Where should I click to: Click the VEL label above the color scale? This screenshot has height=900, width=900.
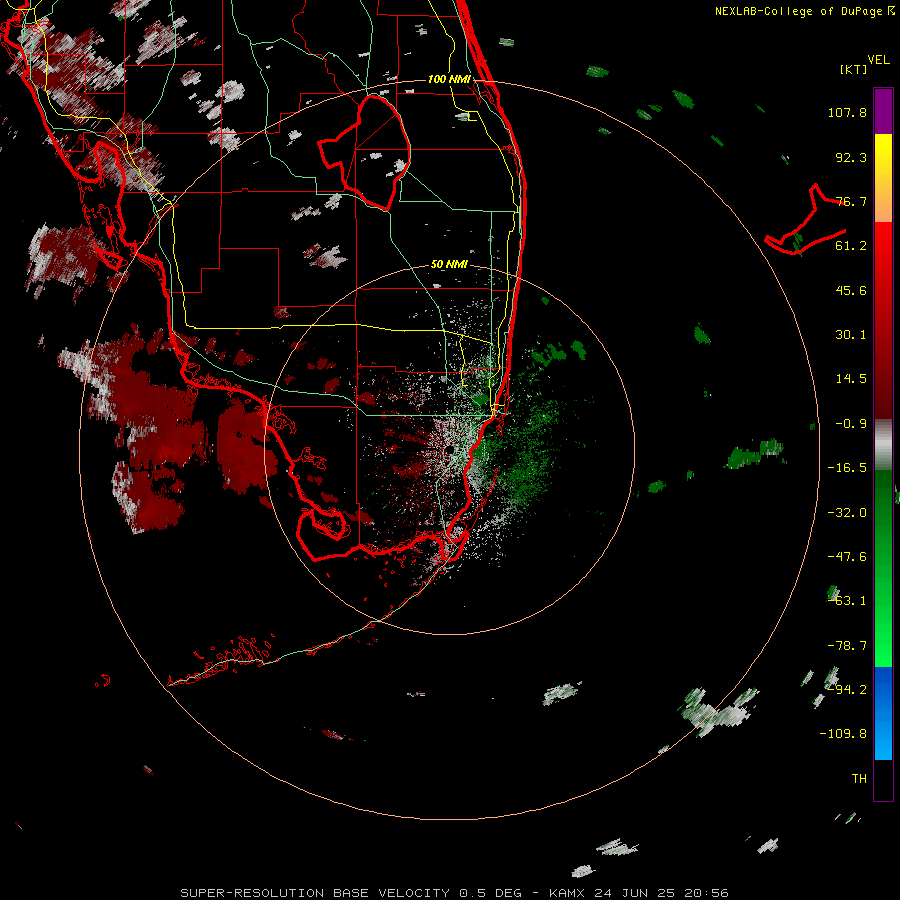point(878,59)
